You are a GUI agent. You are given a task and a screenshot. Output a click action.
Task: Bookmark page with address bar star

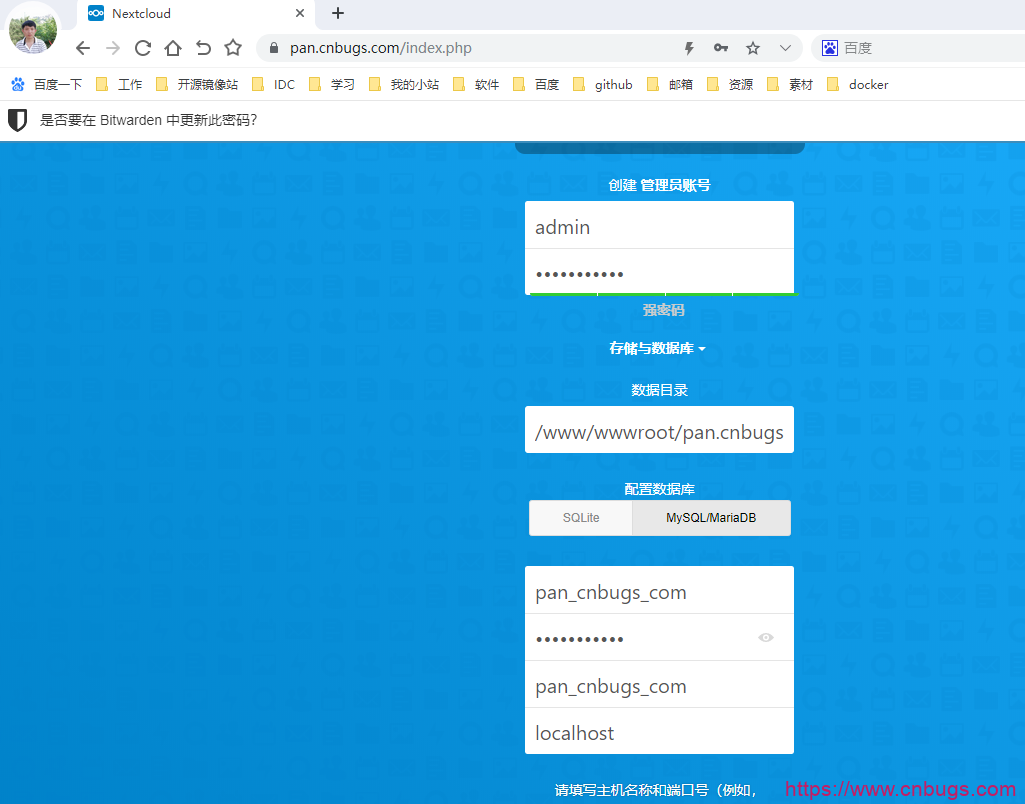point(753,48)
